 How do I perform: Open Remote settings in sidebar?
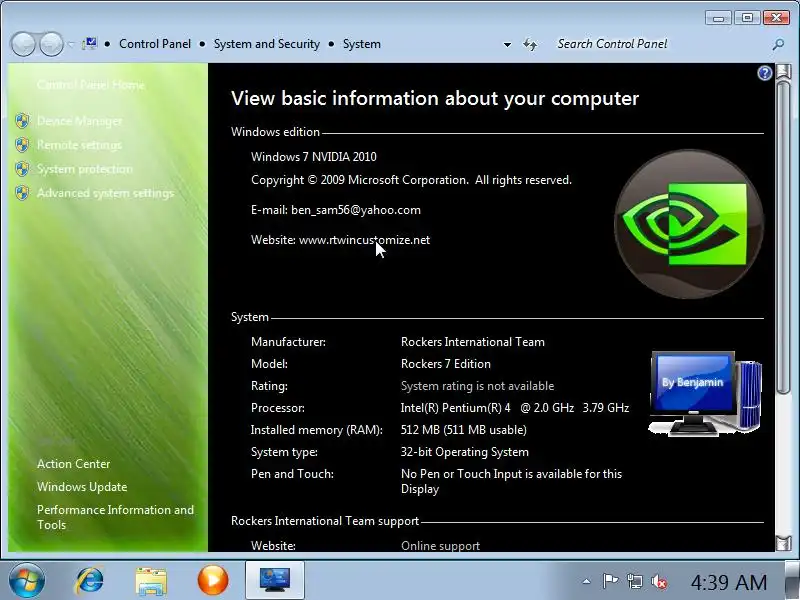[x=79, y=145]
